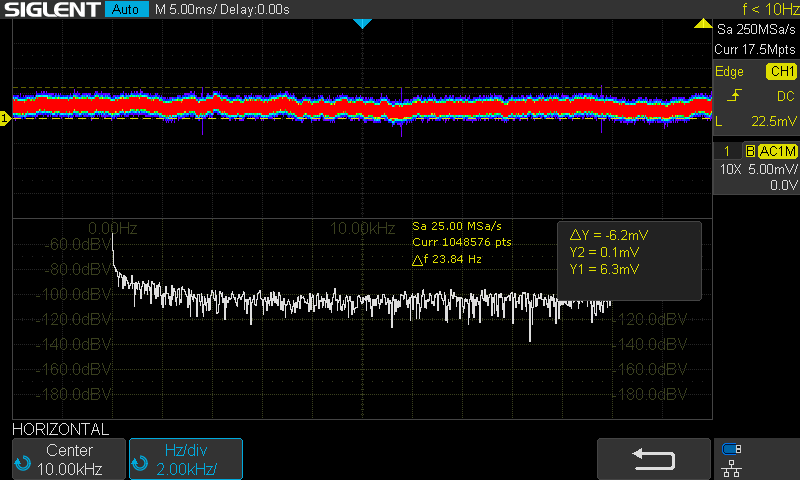The image size is (800, 480).
Task: Click the 10.00kHz FFT center label
Action: click(x=362, y=228)
